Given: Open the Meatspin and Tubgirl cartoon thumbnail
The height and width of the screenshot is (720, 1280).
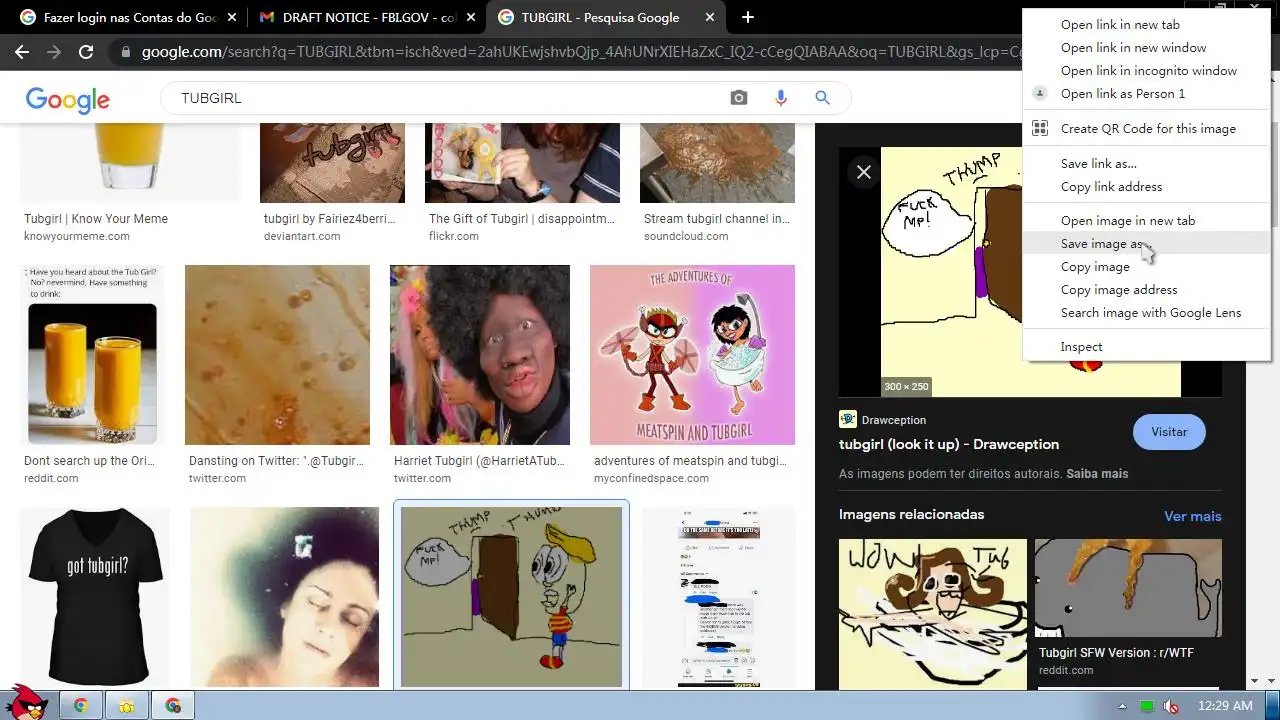Looking at the screenshot, I should [x=692, y=355].
